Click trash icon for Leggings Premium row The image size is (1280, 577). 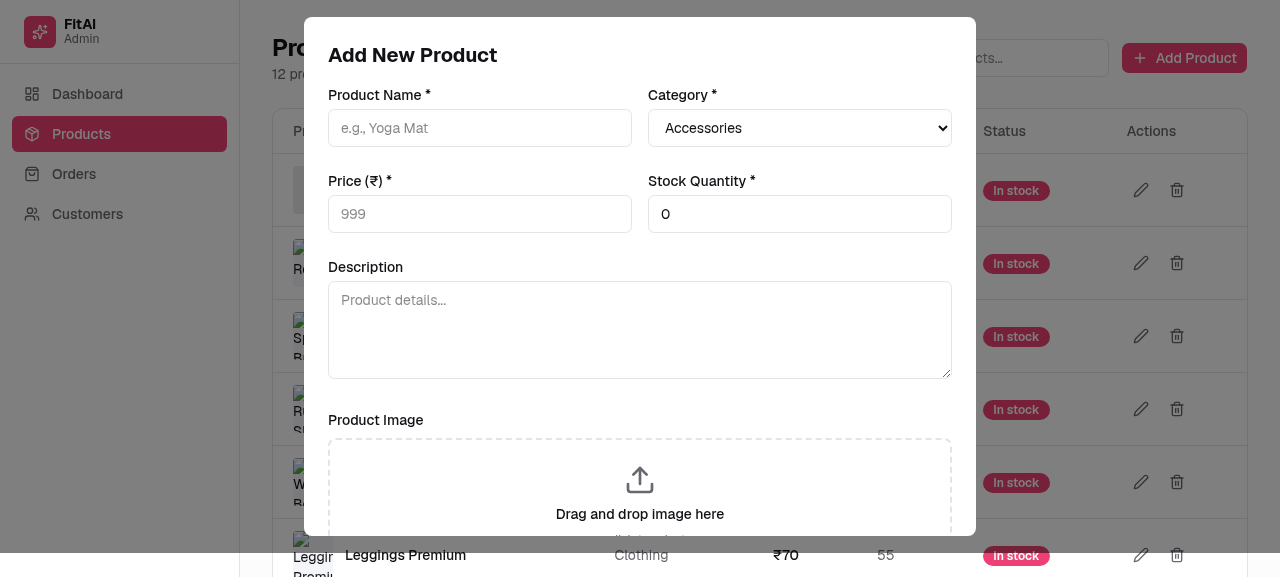[x=1177, y=555]
